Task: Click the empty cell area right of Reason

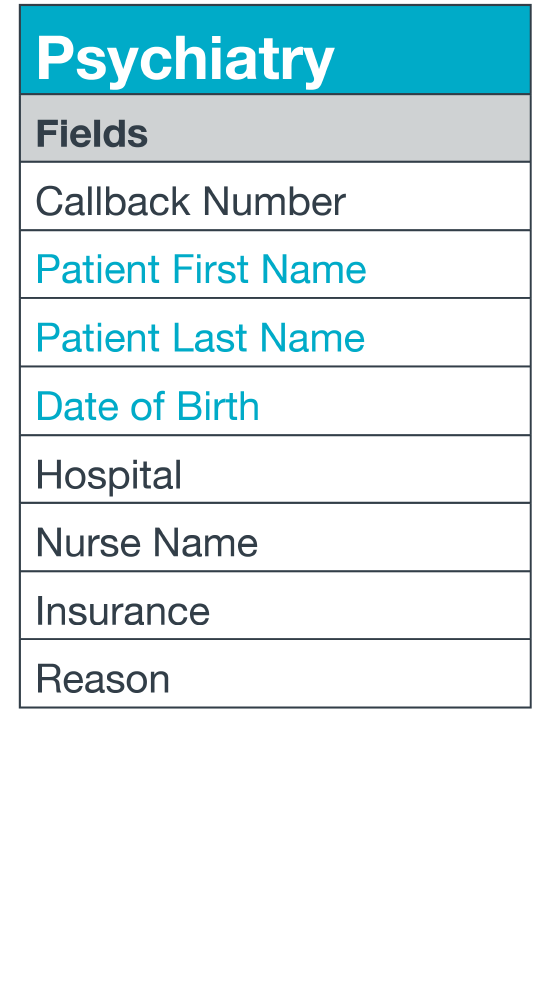Action: coord(350,674)
